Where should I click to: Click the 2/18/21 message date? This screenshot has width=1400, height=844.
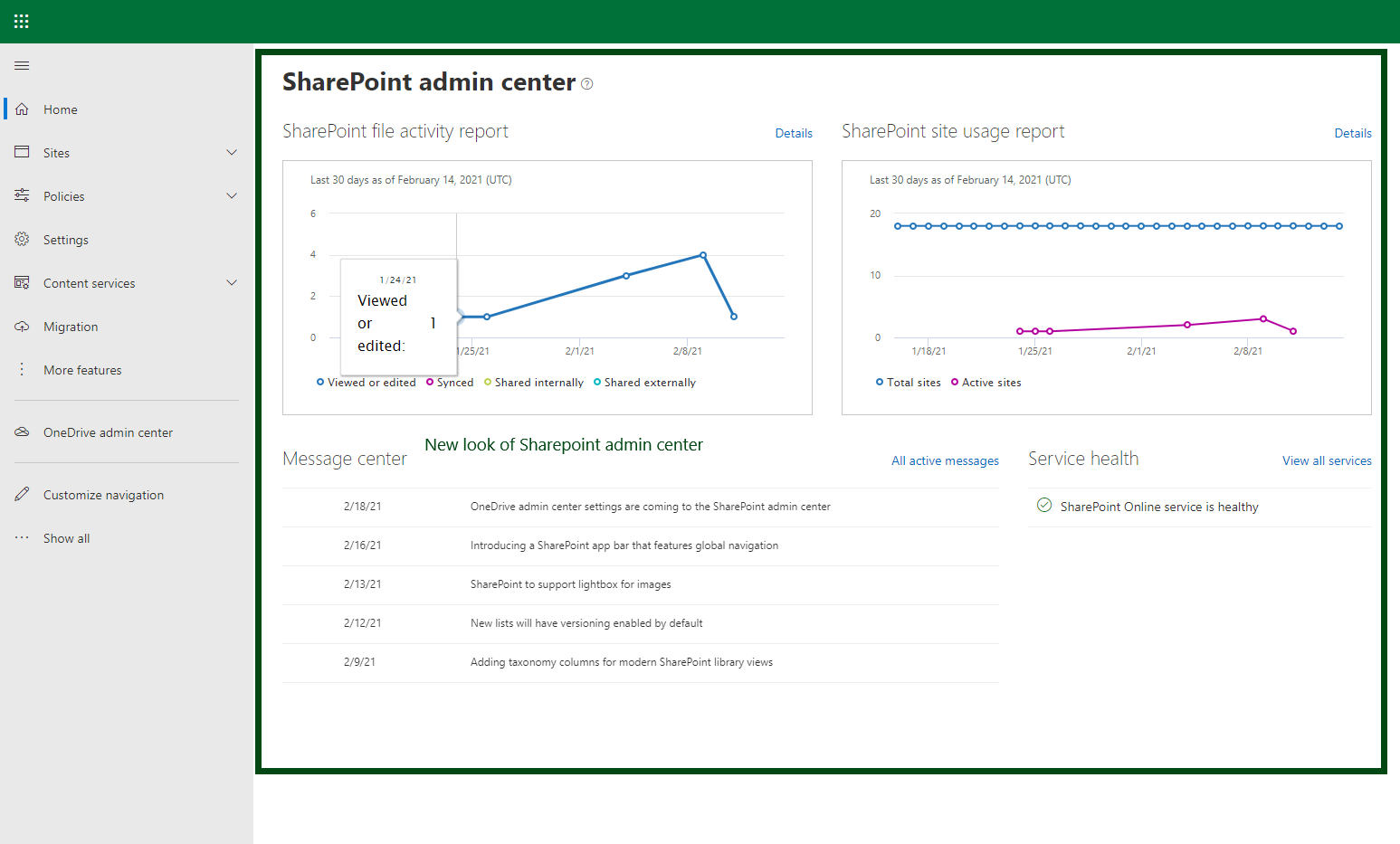click(362, 507)
